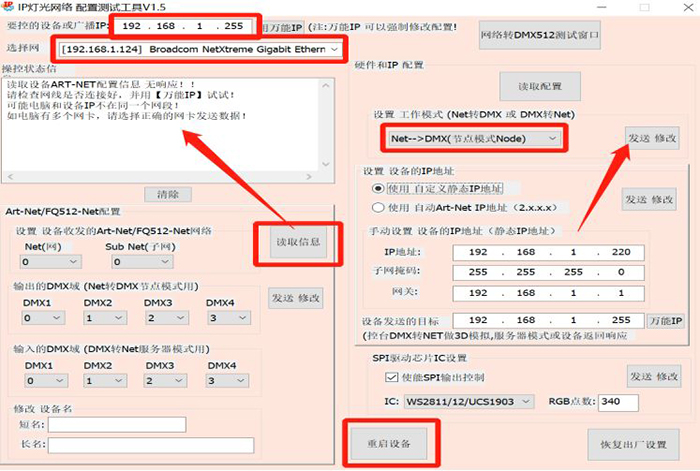Select the automatic Art-Net IP (2.x.x.x) option

pos(378,208)
